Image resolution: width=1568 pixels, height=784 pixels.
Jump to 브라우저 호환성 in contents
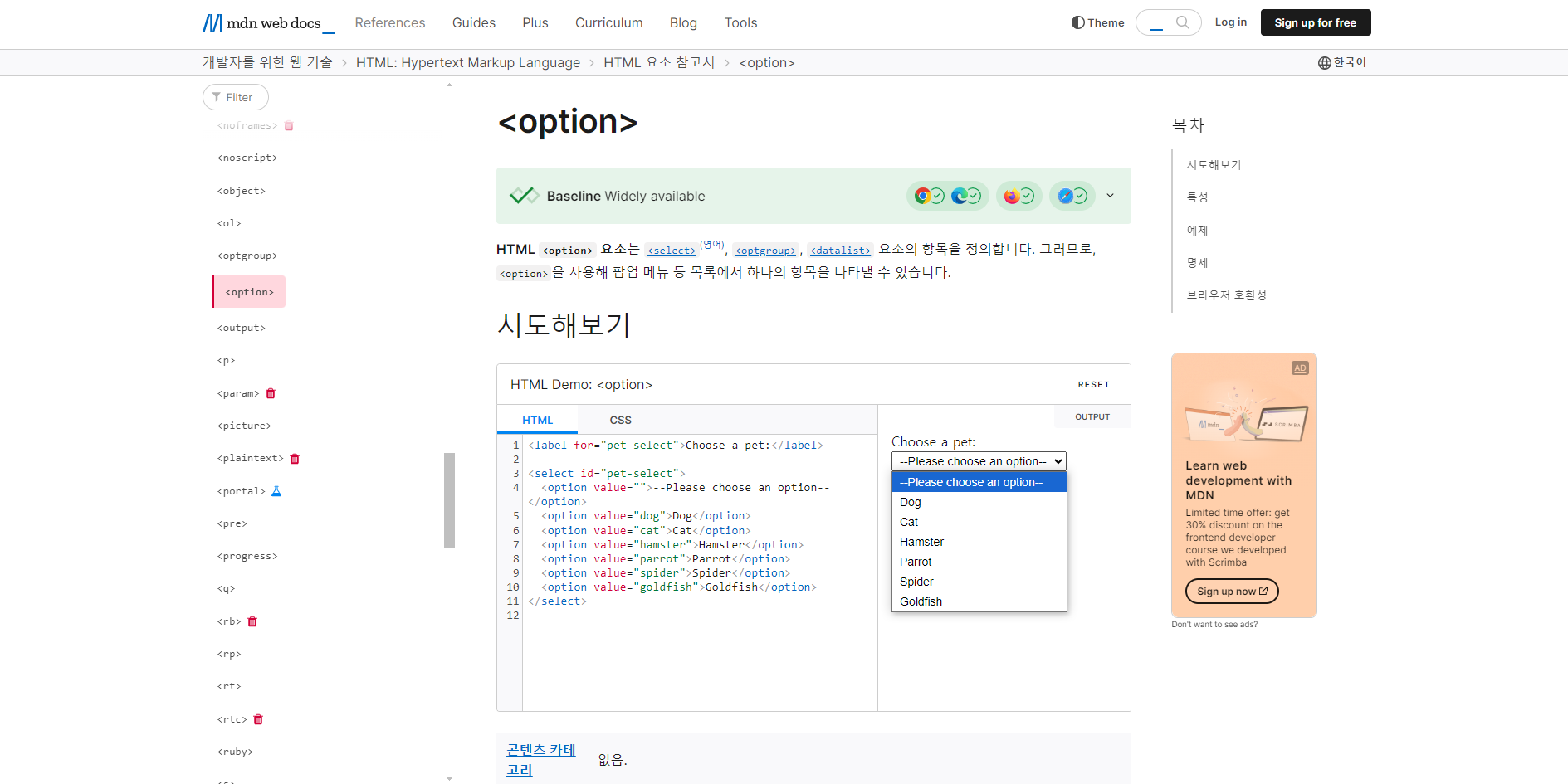click(1226, 295)
